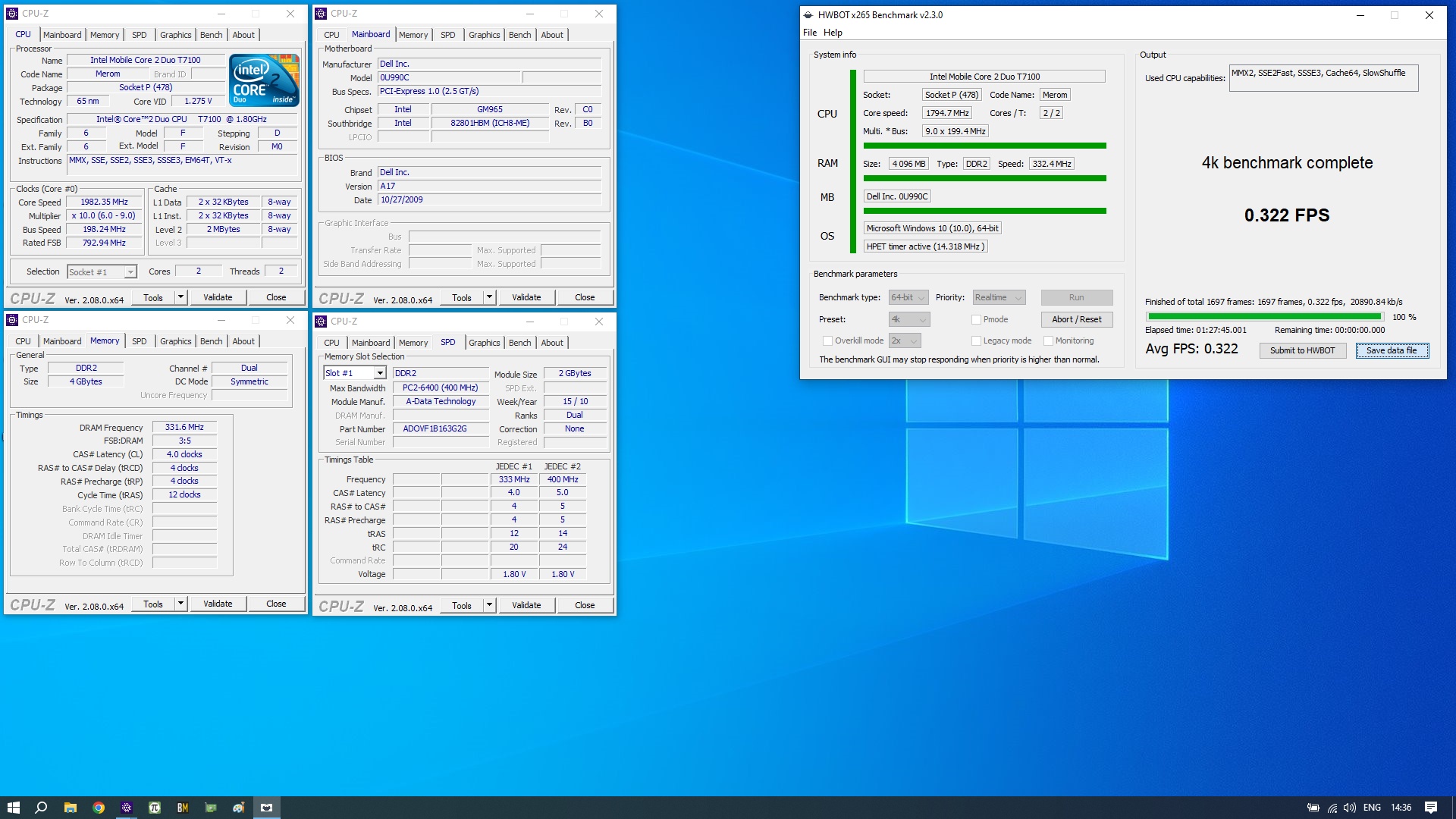
Task: Click the DRAM Frequency 331.6 MHz value
Action: coord(184,427)
